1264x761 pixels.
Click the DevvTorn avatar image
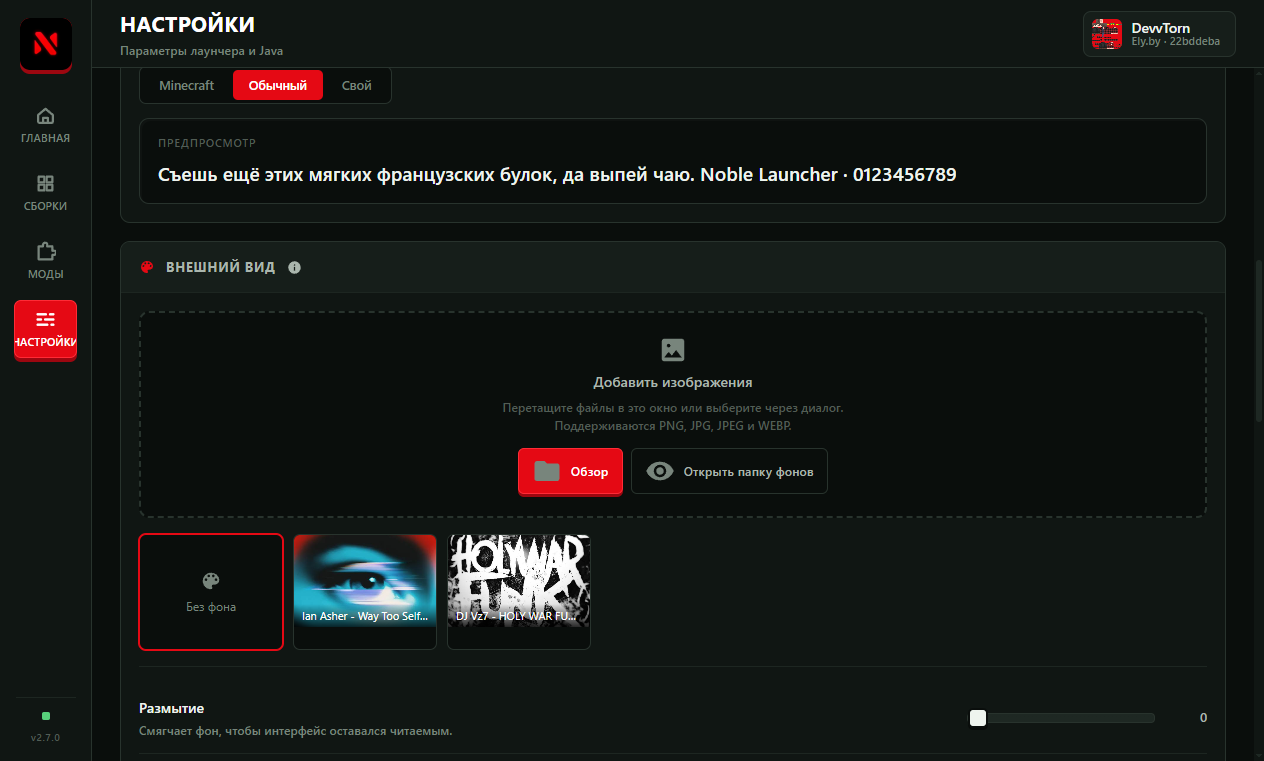[x=1107, y=34]
